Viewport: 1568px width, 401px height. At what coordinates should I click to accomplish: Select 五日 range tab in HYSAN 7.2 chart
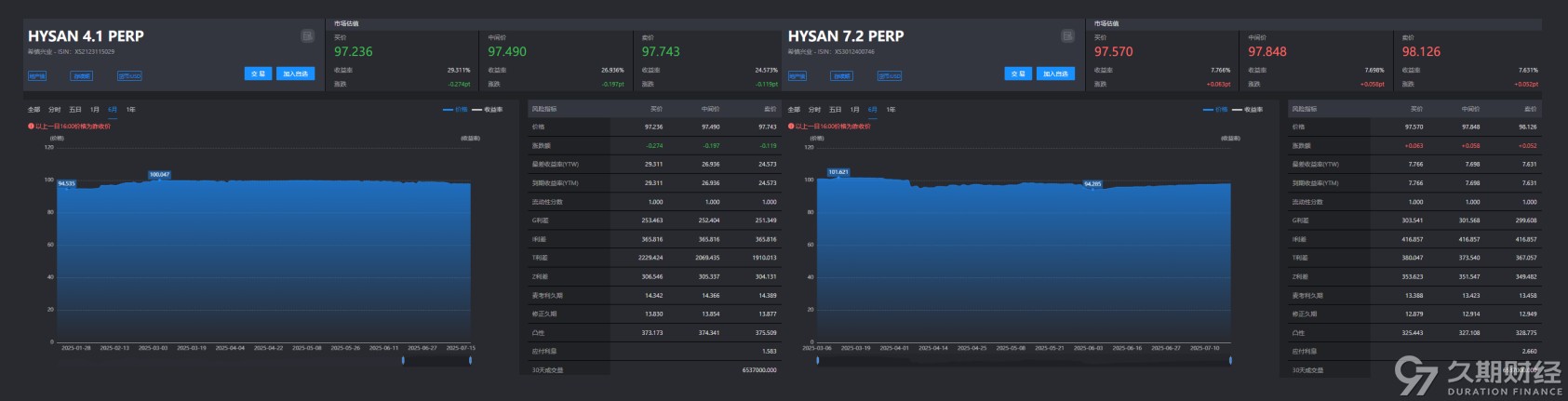(835, 110)
